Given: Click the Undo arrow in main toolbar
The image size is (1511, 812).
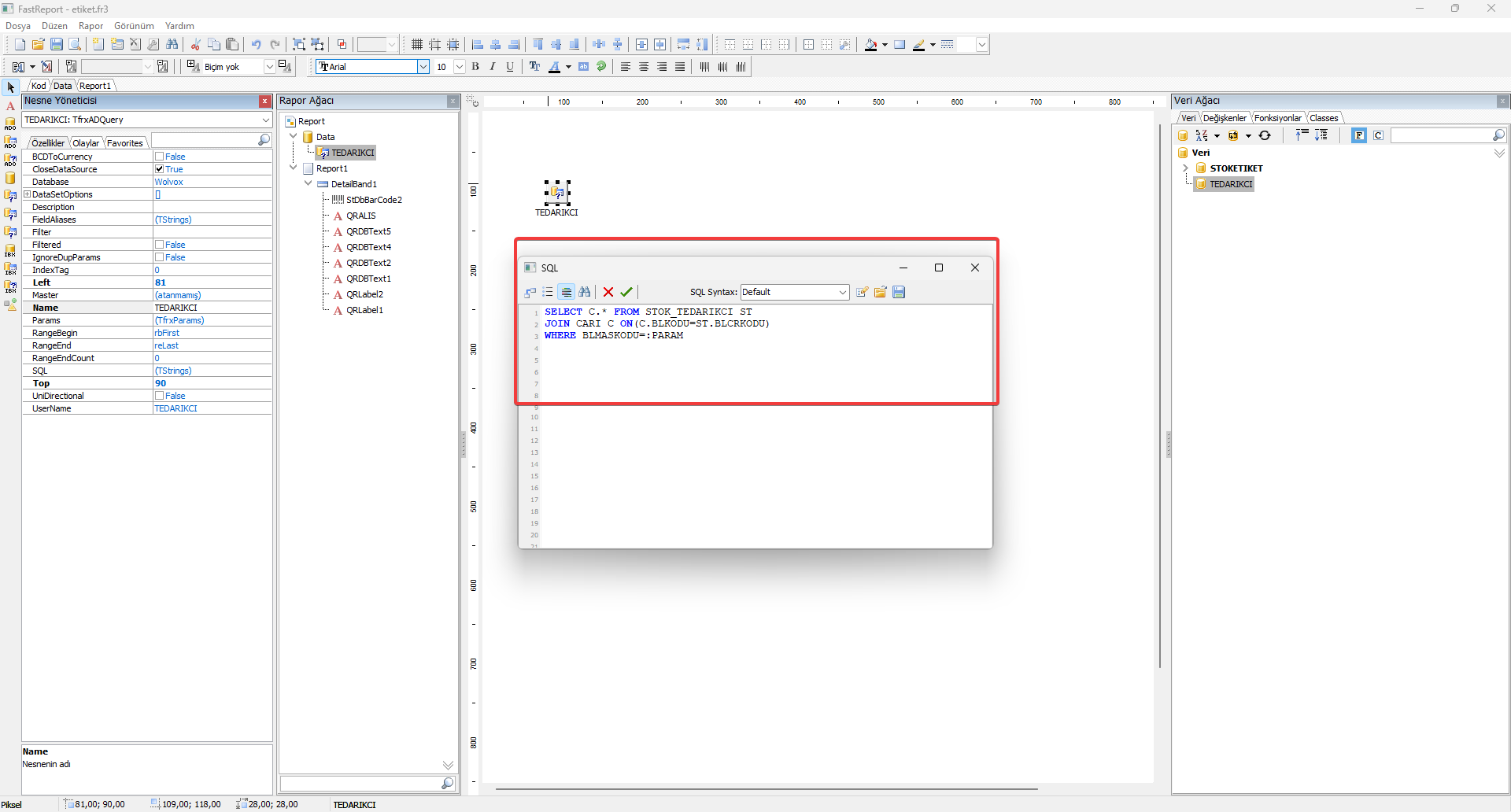Looking at the screenshot, I should (256, 45).
